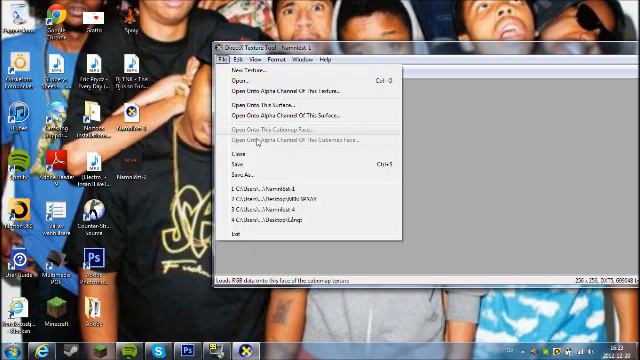Open the Windows Start menu
The height and width of the screenshot is (360, 640).
tap(13, 351)
